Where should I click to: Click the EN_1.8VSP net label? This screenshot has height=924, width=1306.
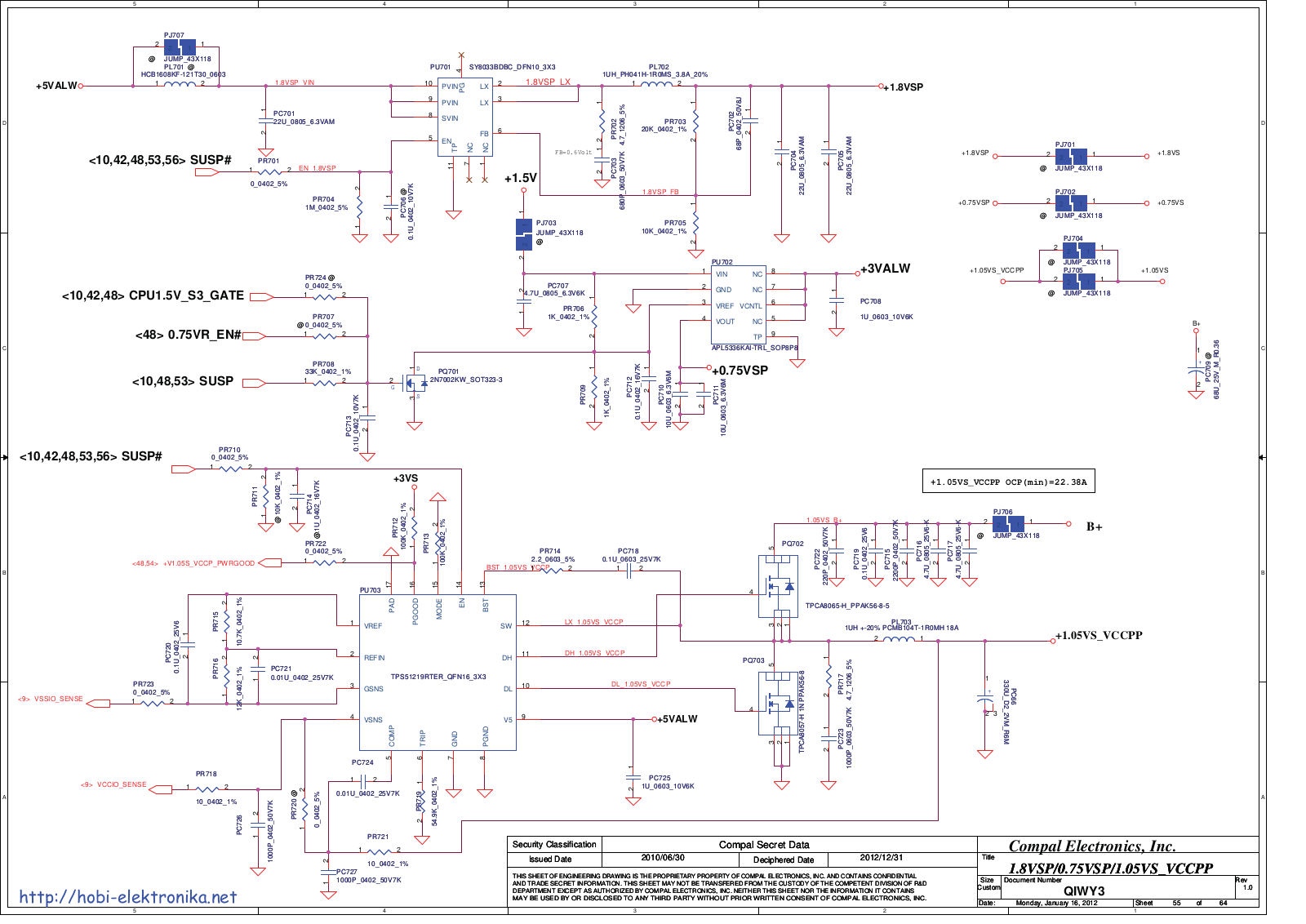[317, 168]
